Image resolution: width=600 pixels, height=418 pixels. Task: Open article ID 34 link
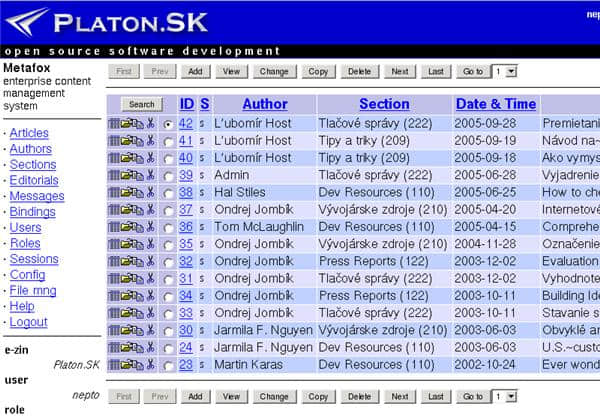click(186, 296)
